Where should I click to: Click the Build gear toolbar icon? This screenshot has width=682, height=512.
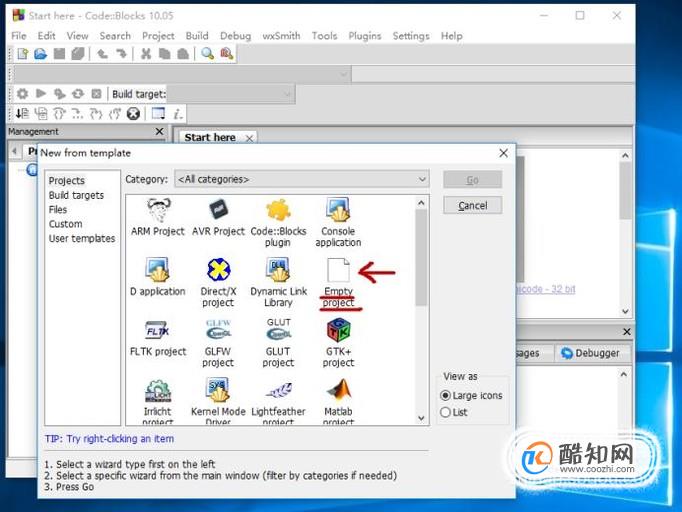tap(22, 94)
